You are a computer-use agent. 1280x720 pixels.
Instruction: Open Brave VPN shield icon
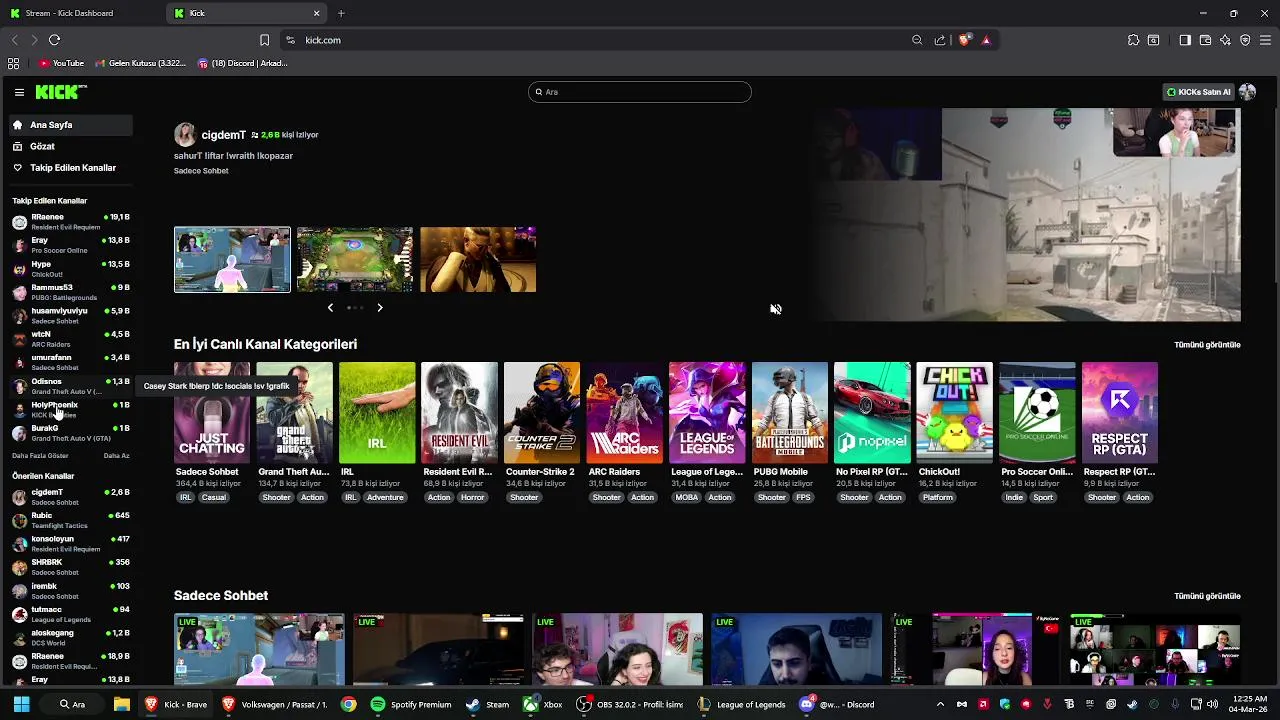[x=1245, y=40]
